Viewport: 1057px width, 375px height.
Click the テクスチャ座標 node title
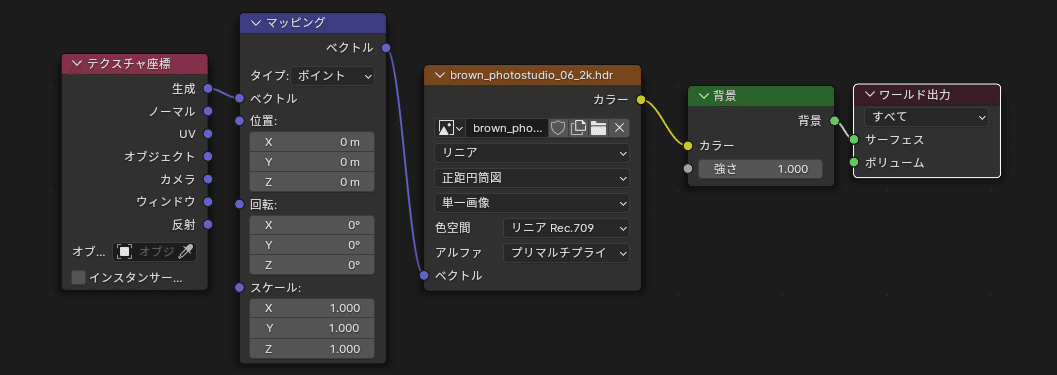[128, 64]
